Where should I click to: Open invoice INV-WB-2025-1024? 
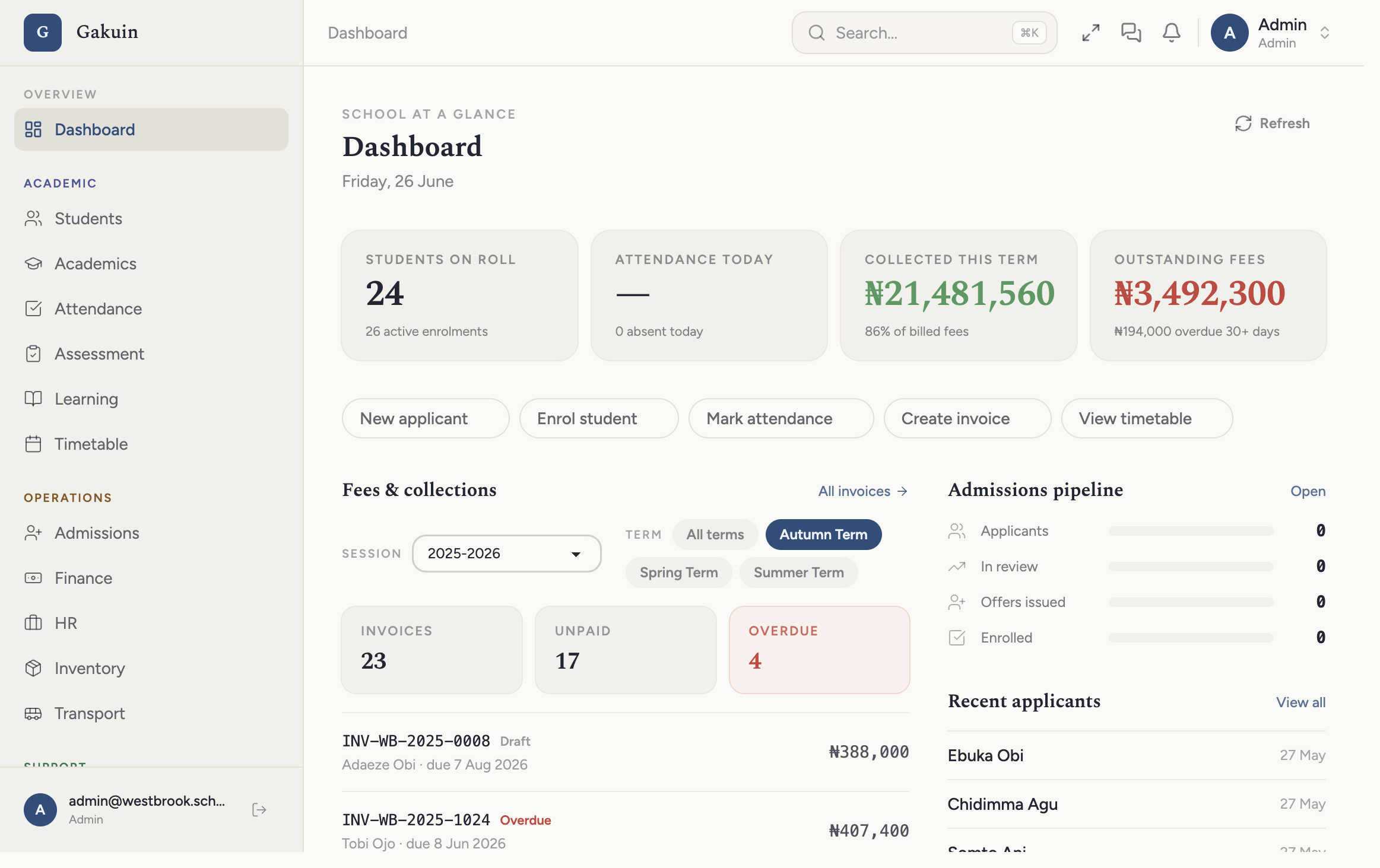point(626,831)
